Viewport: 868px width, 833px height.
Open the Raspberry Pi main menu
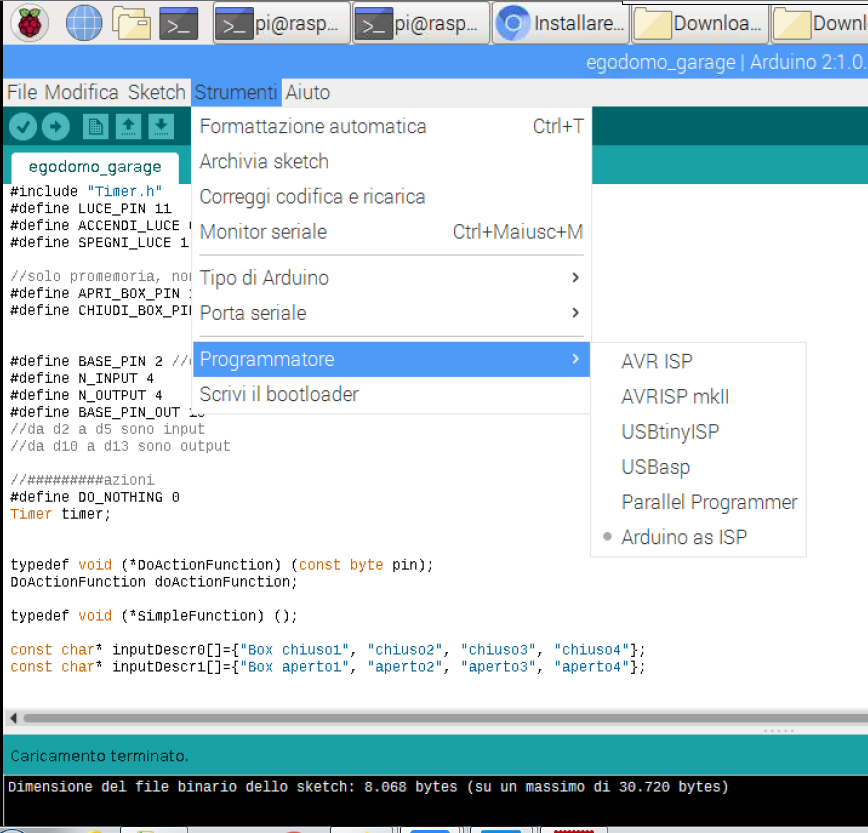[x=30, y=23]
